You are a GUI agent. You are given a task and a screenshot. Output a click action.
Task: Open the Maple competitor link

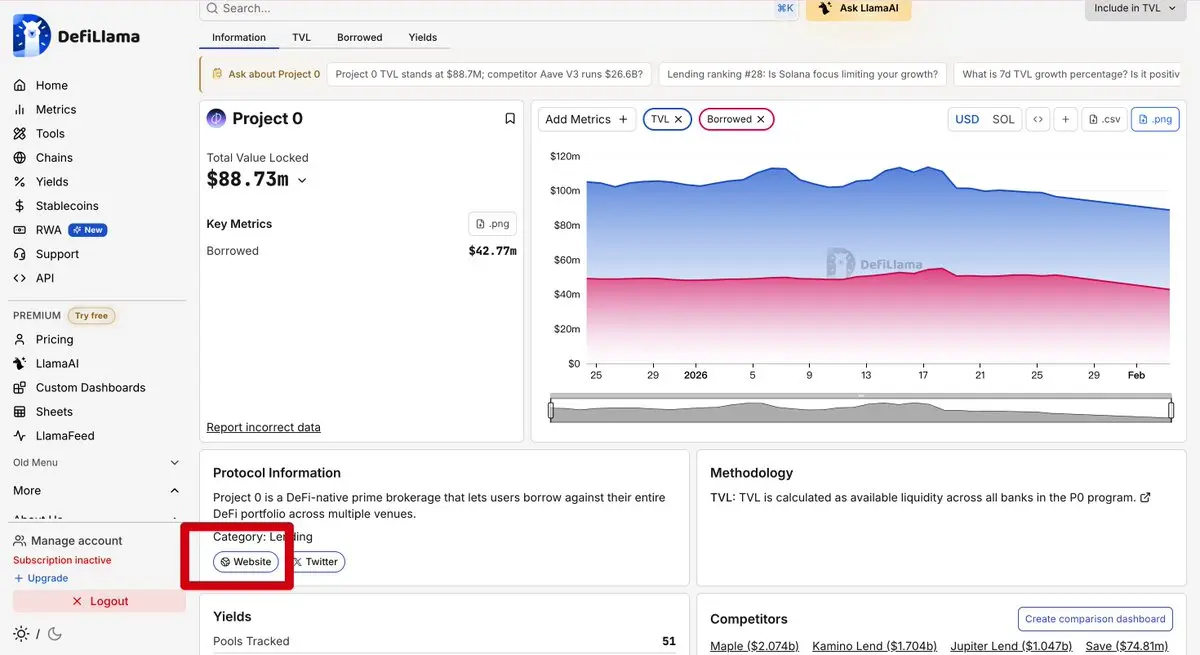pos(754,646)
